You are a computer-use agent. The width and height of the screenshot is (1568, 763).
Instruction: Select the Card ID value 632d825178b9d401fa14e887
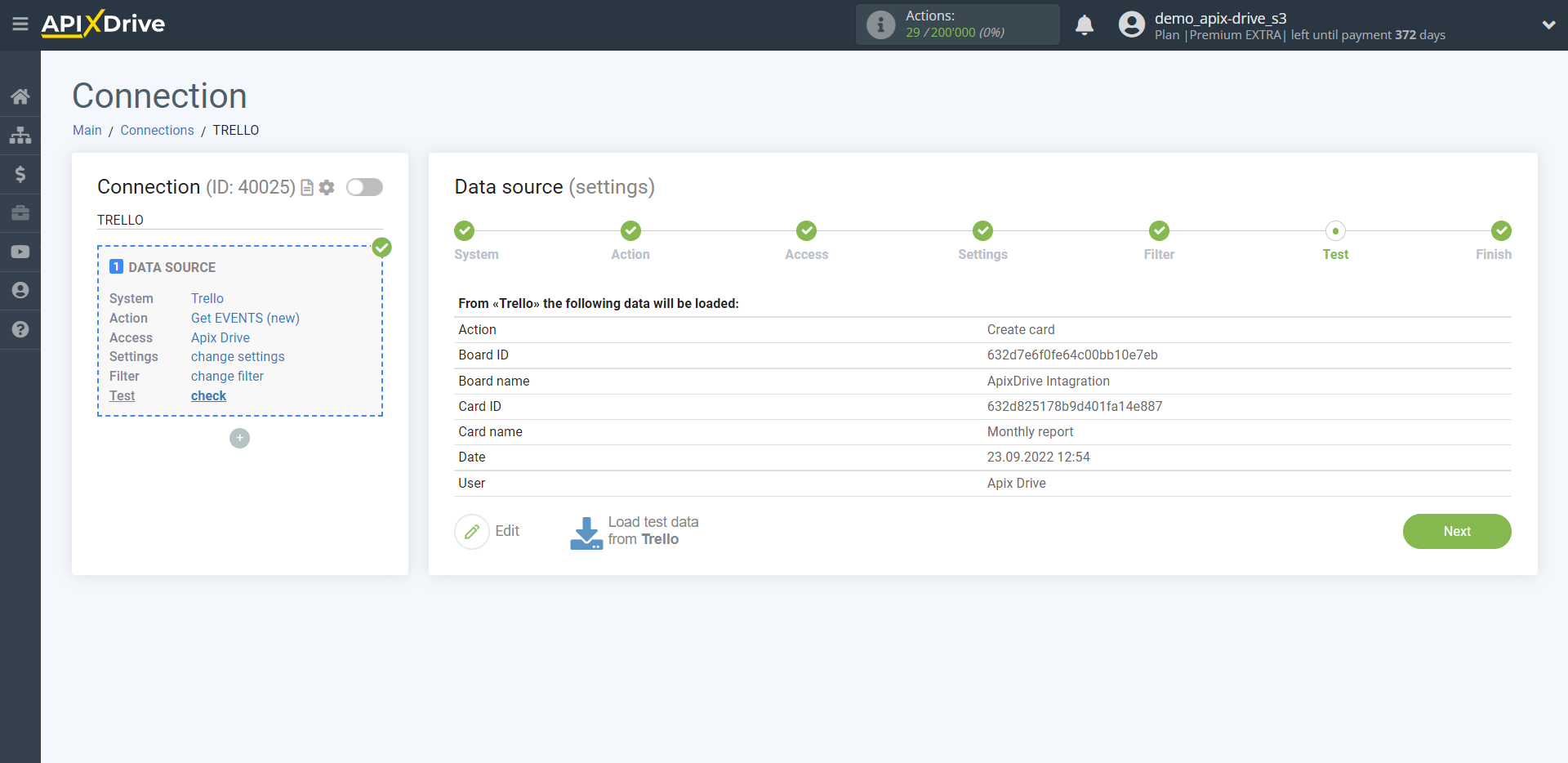1075,406
